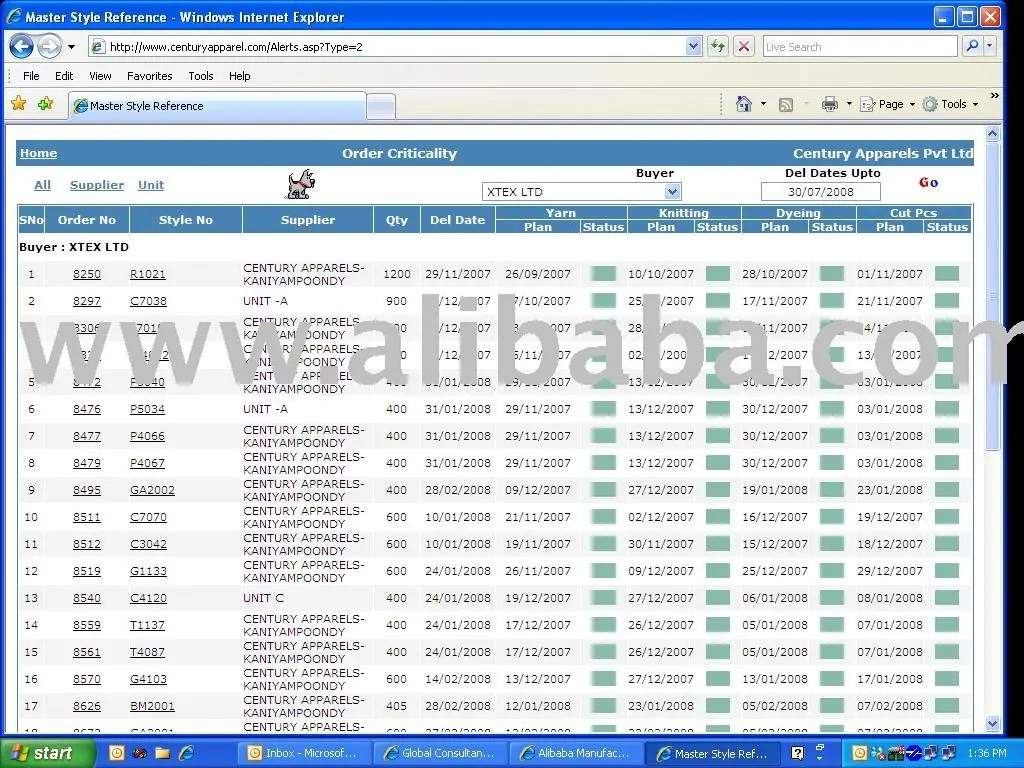Click Yarn status swatch for order 8250
Screen dimensions: 1024x768
(603, 274)
